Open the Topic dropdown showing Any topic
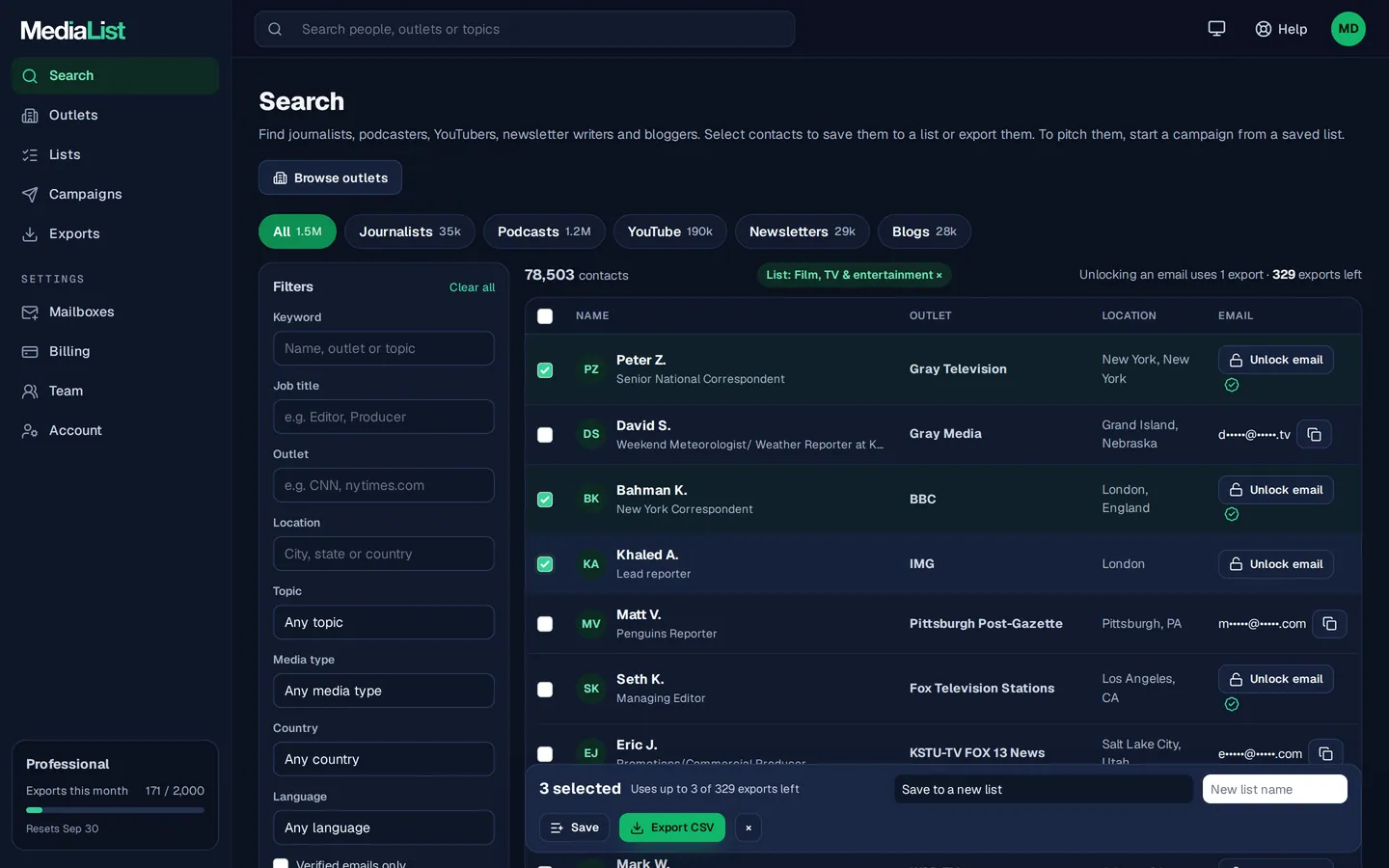Screen dimensions: 1389x868 click(x=384, y=622)
